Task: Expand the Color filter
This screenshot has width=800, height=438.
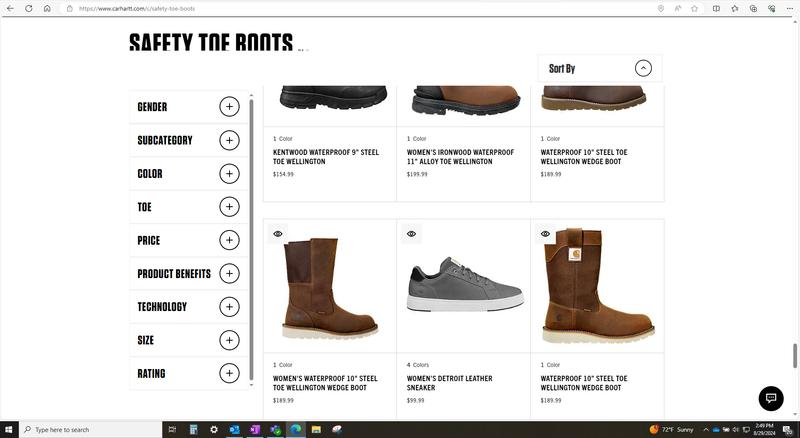Action: point(229,174)
